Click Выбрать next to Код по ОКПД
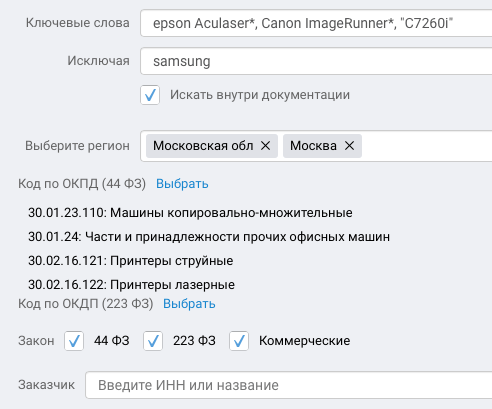The width and height of the screenshot is (492, 409). [x=182, y=184]
